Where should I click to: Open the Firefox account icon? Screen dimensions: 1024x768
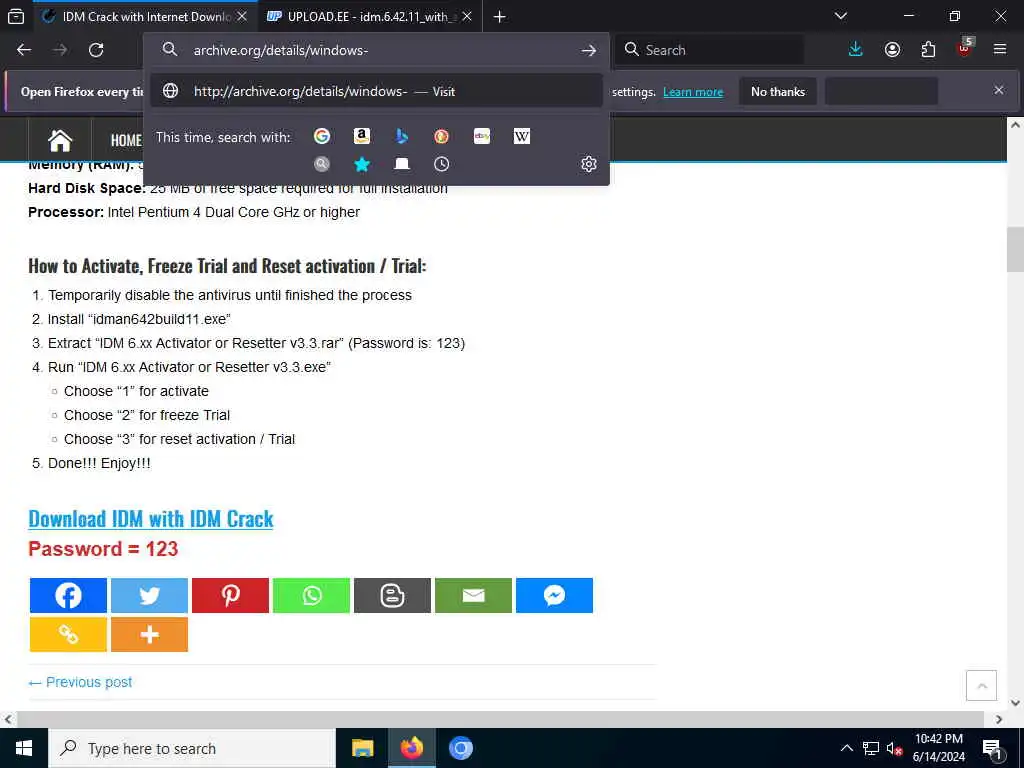click(x=892, y=50)
